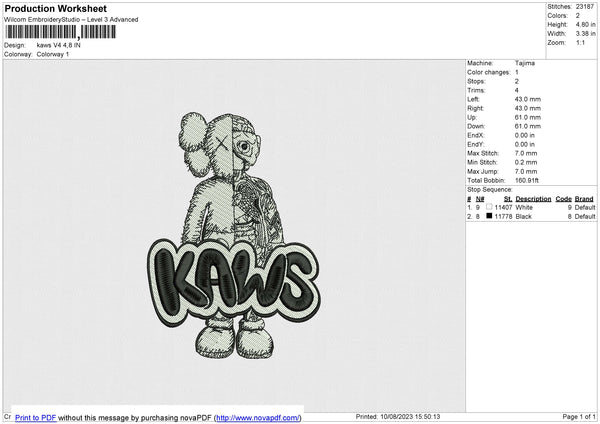The image size is (600, 424).
Task: Click the White thread color swatch
Action: (x=489, y=207)
